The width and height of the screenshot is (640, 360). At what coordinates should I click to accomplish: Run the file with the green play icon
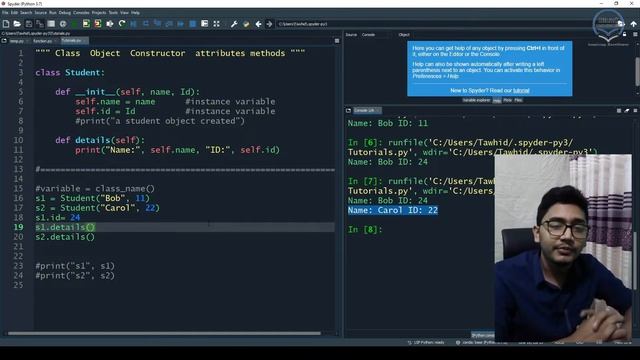coord(74,24)
